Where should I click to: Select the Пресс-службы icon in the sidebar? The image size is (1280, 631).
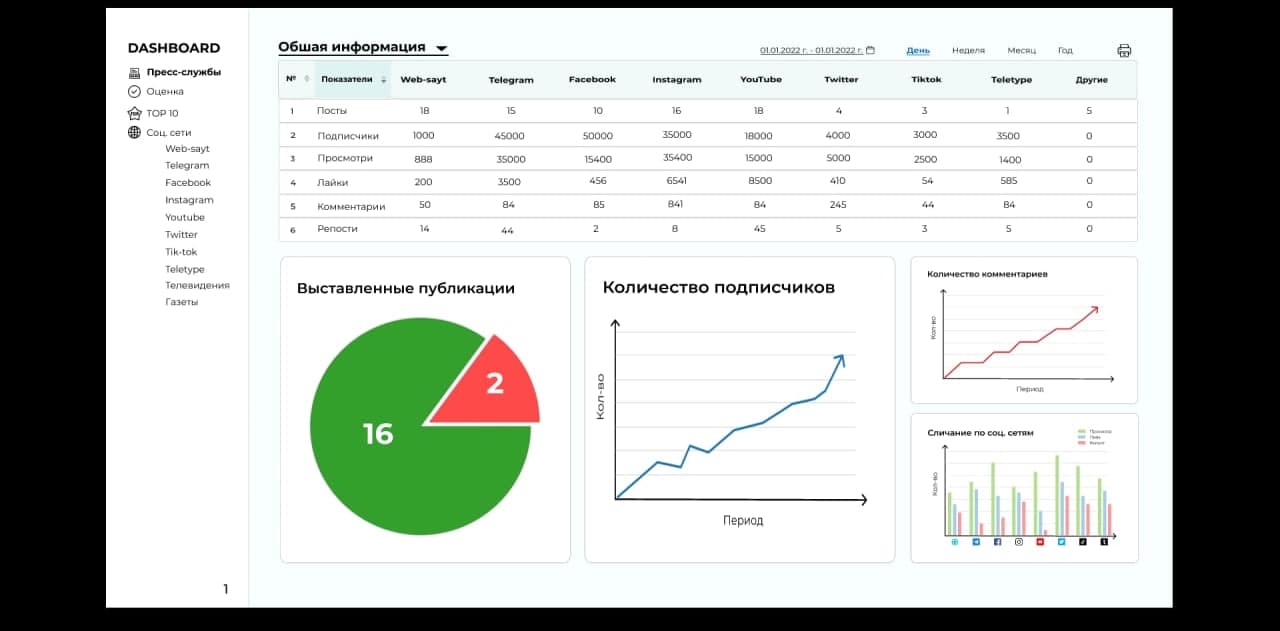tap(133, 72)
